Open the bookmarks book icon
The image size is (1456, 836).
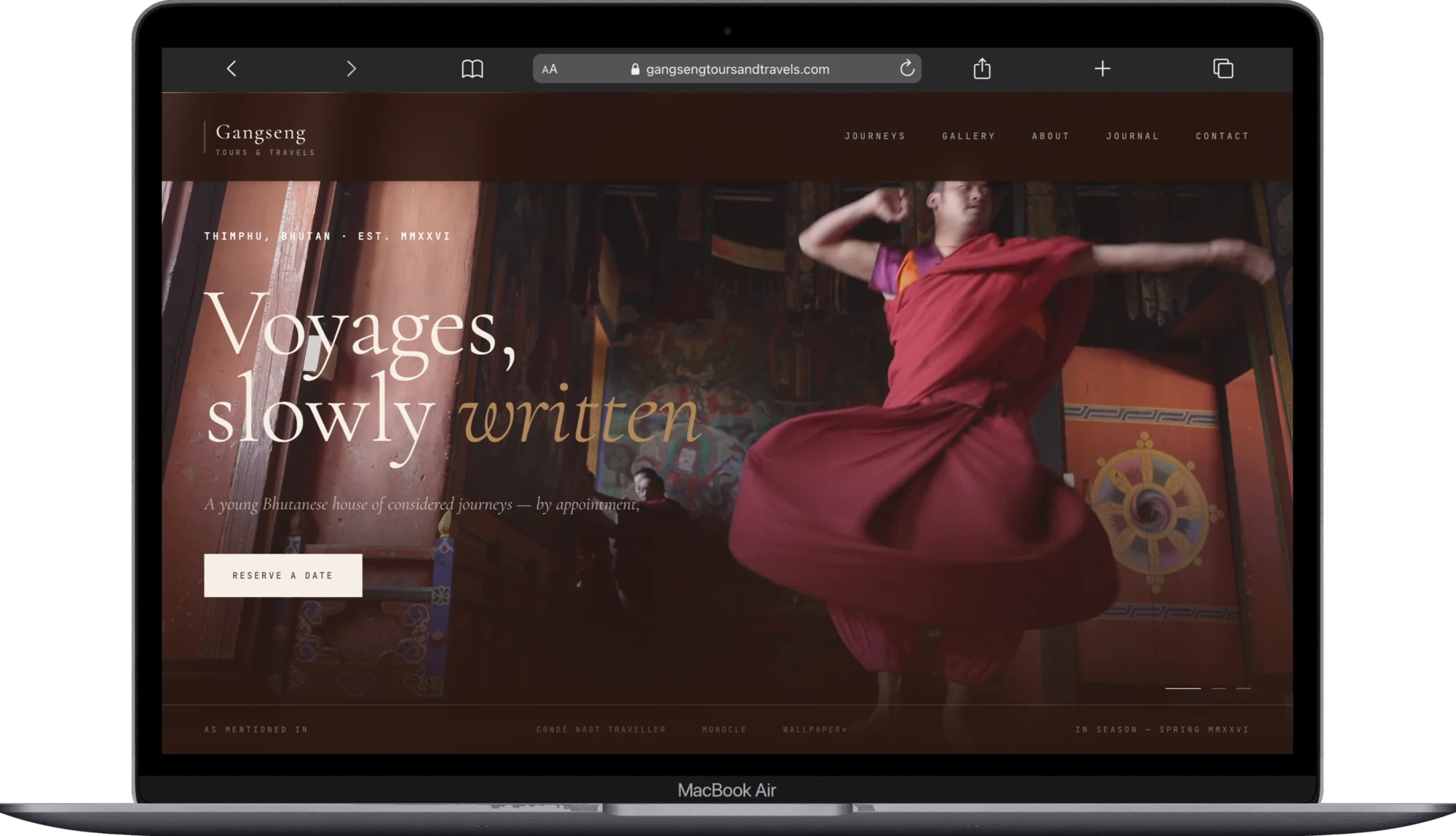[472, 69]
